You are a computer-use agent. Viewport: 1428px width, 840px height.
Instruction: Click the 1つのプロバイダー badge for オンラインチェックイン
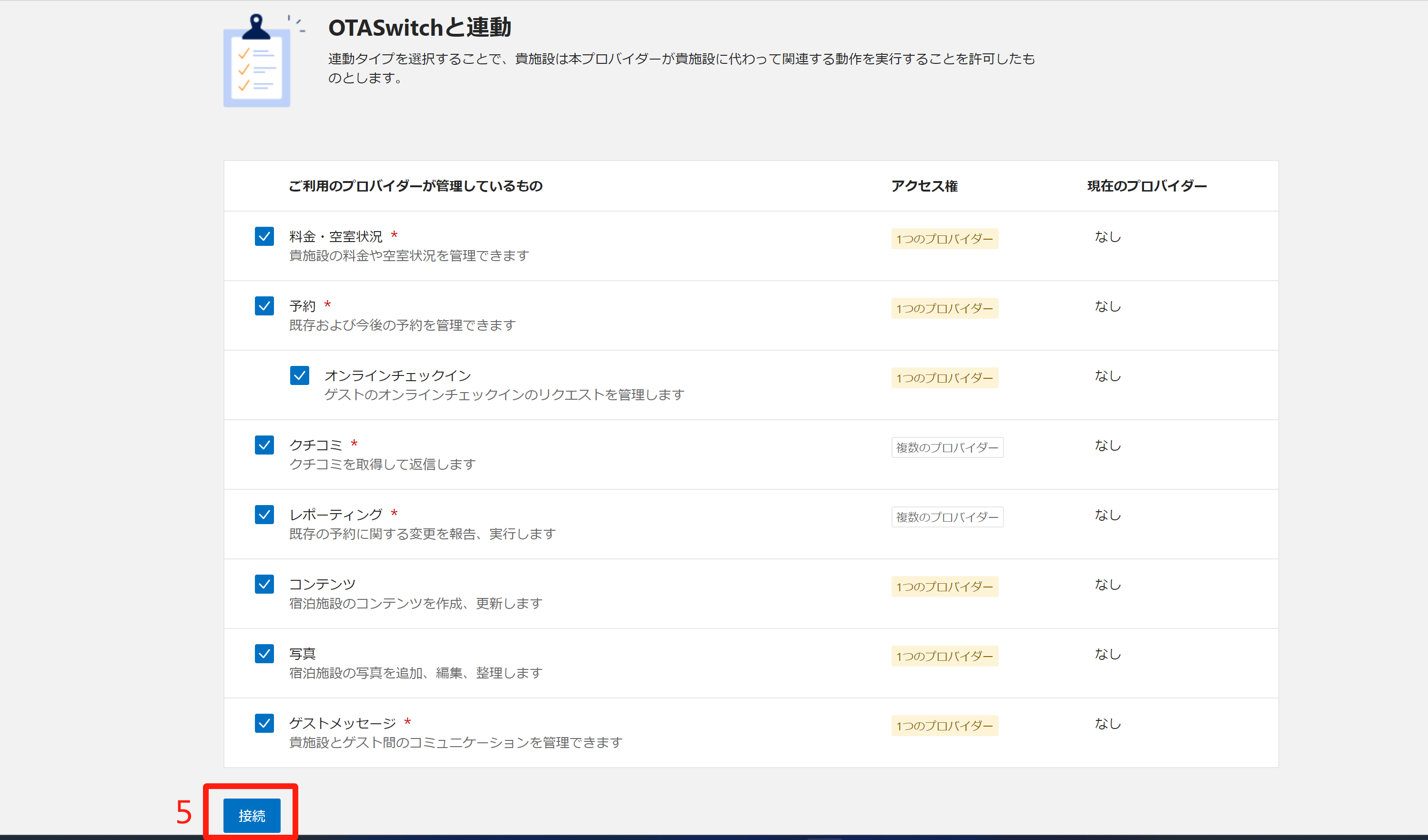point(945,378)
